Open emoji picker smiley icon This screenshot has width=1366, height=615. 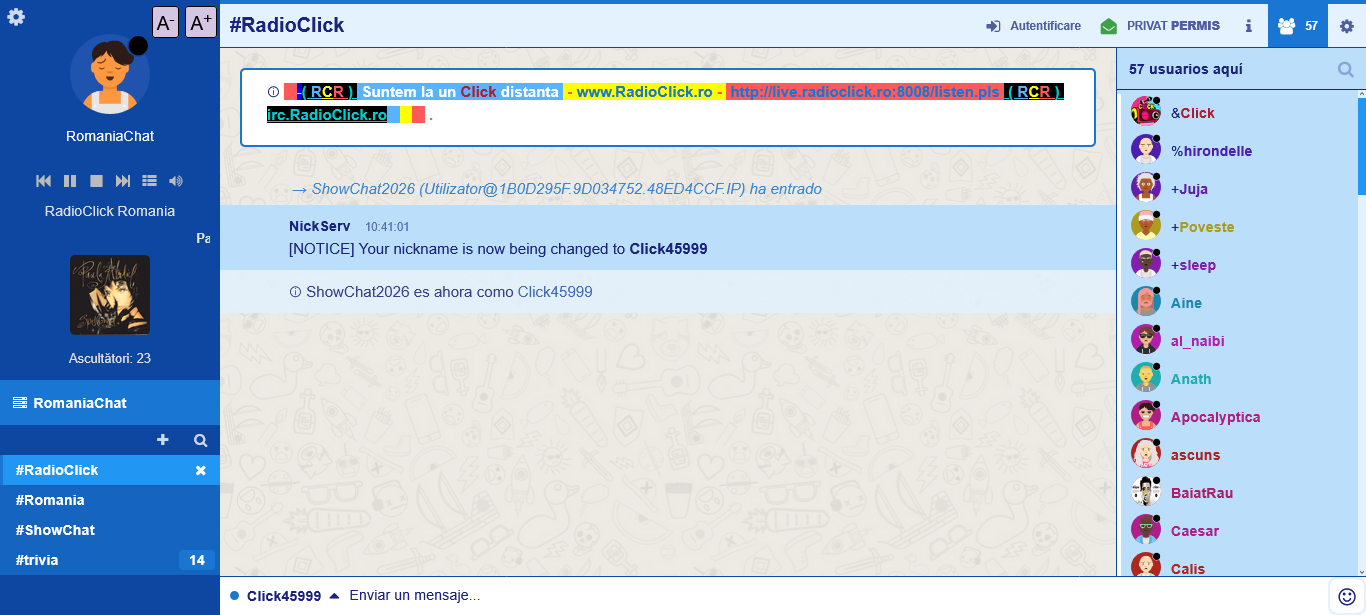(1346, 596)
